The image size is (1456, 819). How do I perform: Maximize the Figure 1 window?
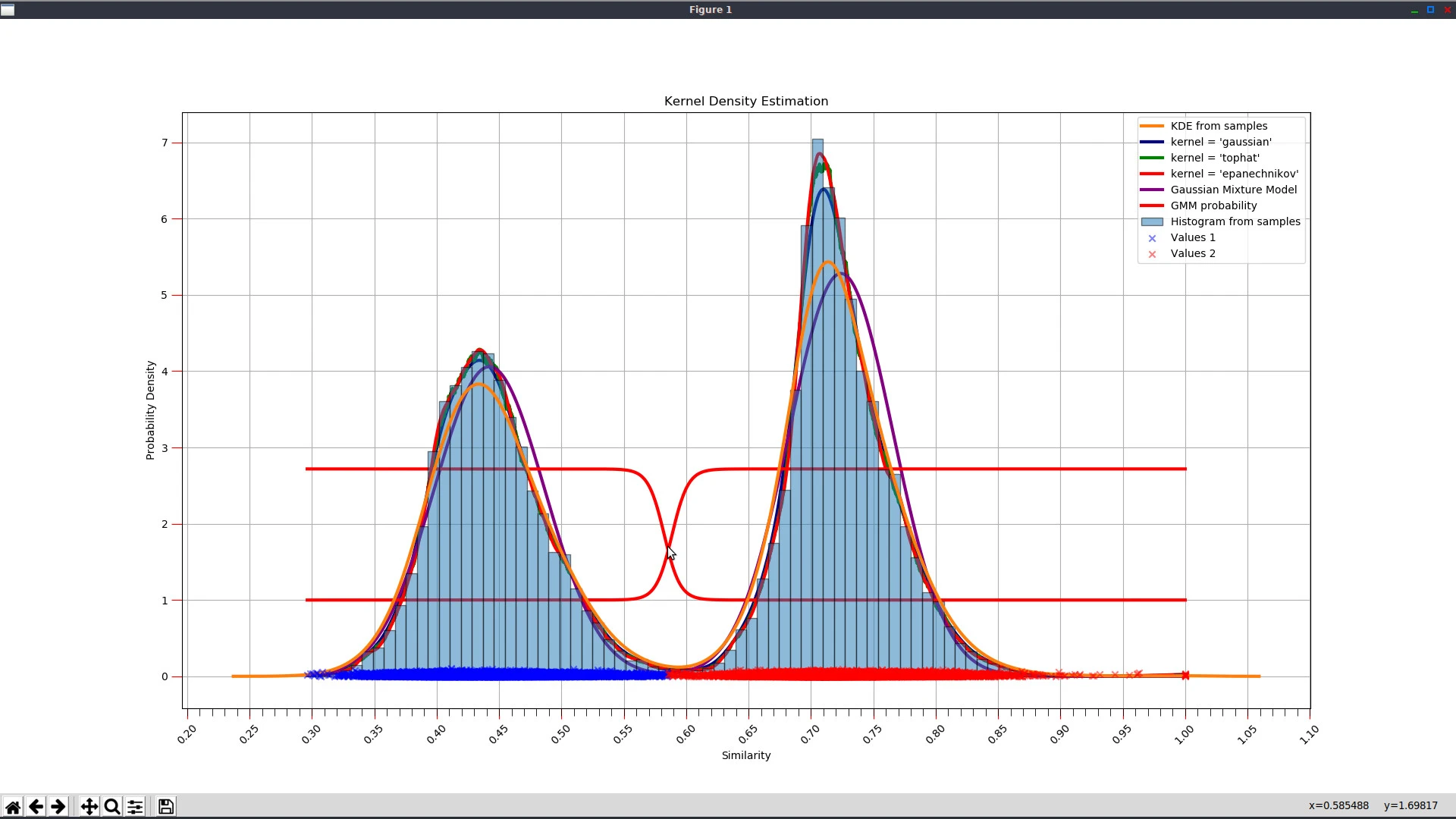pyautogui.click(x=1430, y=10)
